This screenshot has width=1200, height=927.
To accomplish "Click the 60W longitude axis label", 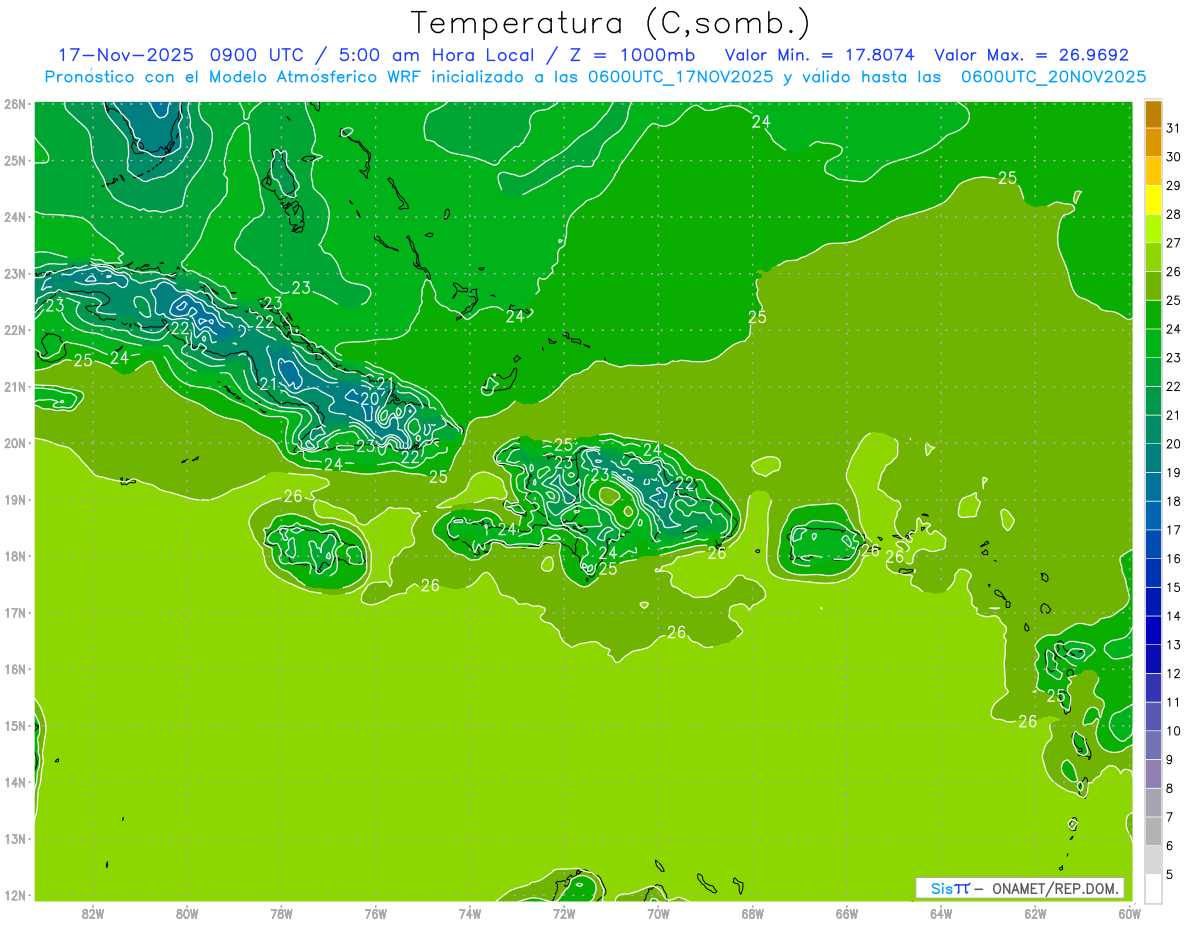I will [x=1129, y=913].
